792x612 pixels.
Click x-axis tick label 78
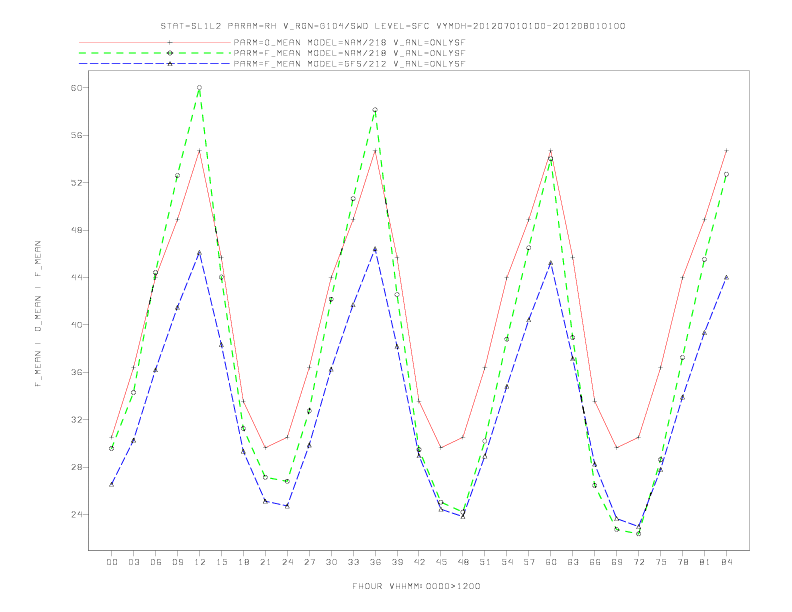(683, 562)
